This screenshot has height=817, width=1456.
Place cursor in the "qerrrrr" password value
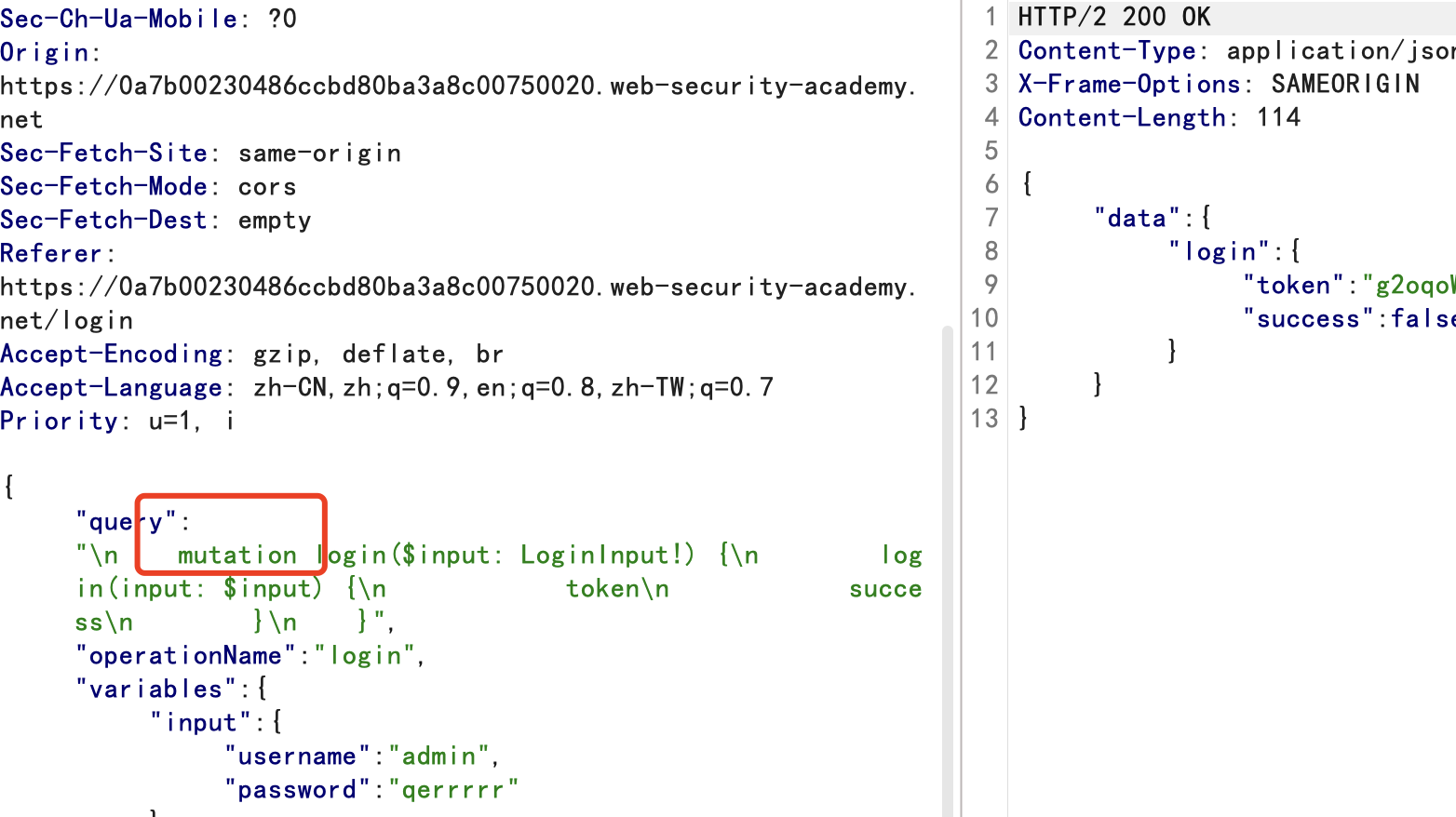tap(452, 790)
